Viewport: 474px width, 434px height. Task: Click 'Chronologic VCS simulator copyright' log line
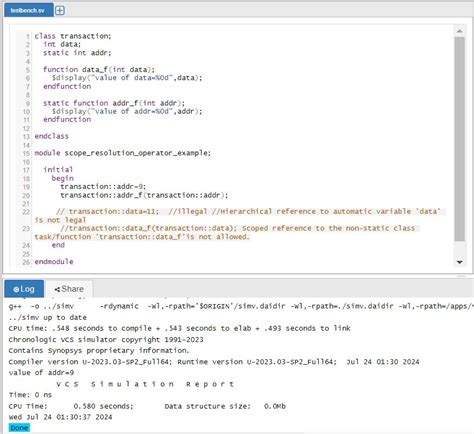[106, 340]
